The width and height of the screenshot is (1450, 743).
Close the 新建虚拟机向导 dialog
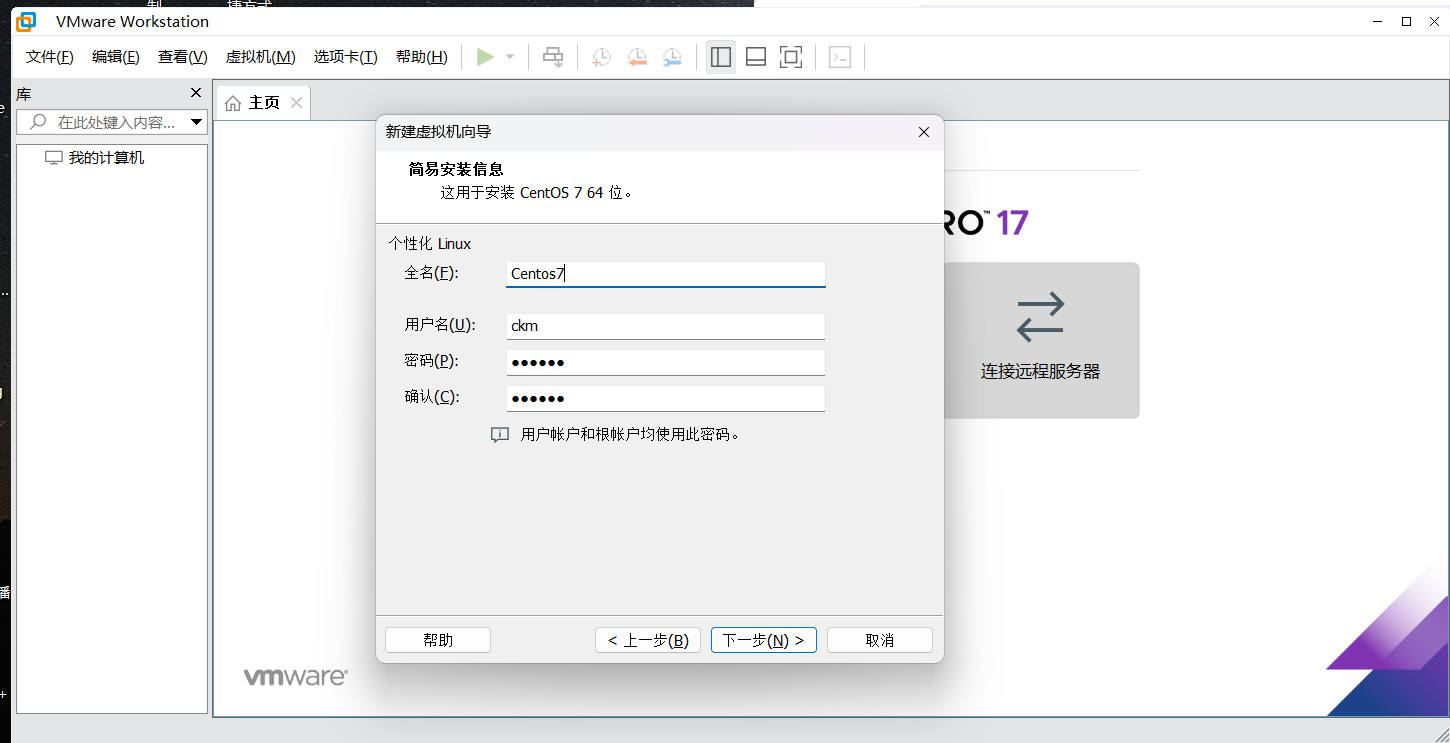[924, 132]
